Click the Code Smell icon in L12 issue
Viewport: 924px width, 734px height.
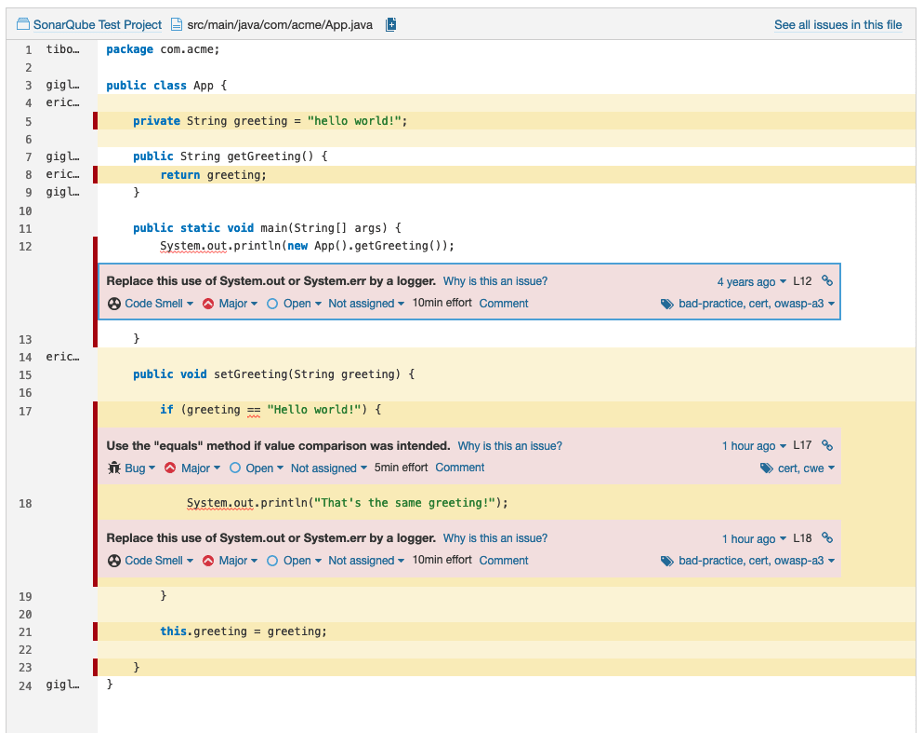click(x=114, y=303)
